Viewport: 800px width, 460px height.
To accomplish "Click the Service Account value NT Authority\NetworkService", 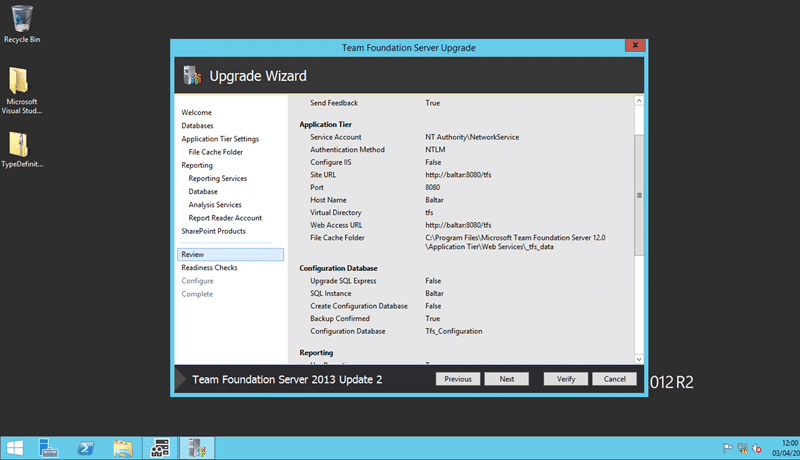I will coord(472,137).
